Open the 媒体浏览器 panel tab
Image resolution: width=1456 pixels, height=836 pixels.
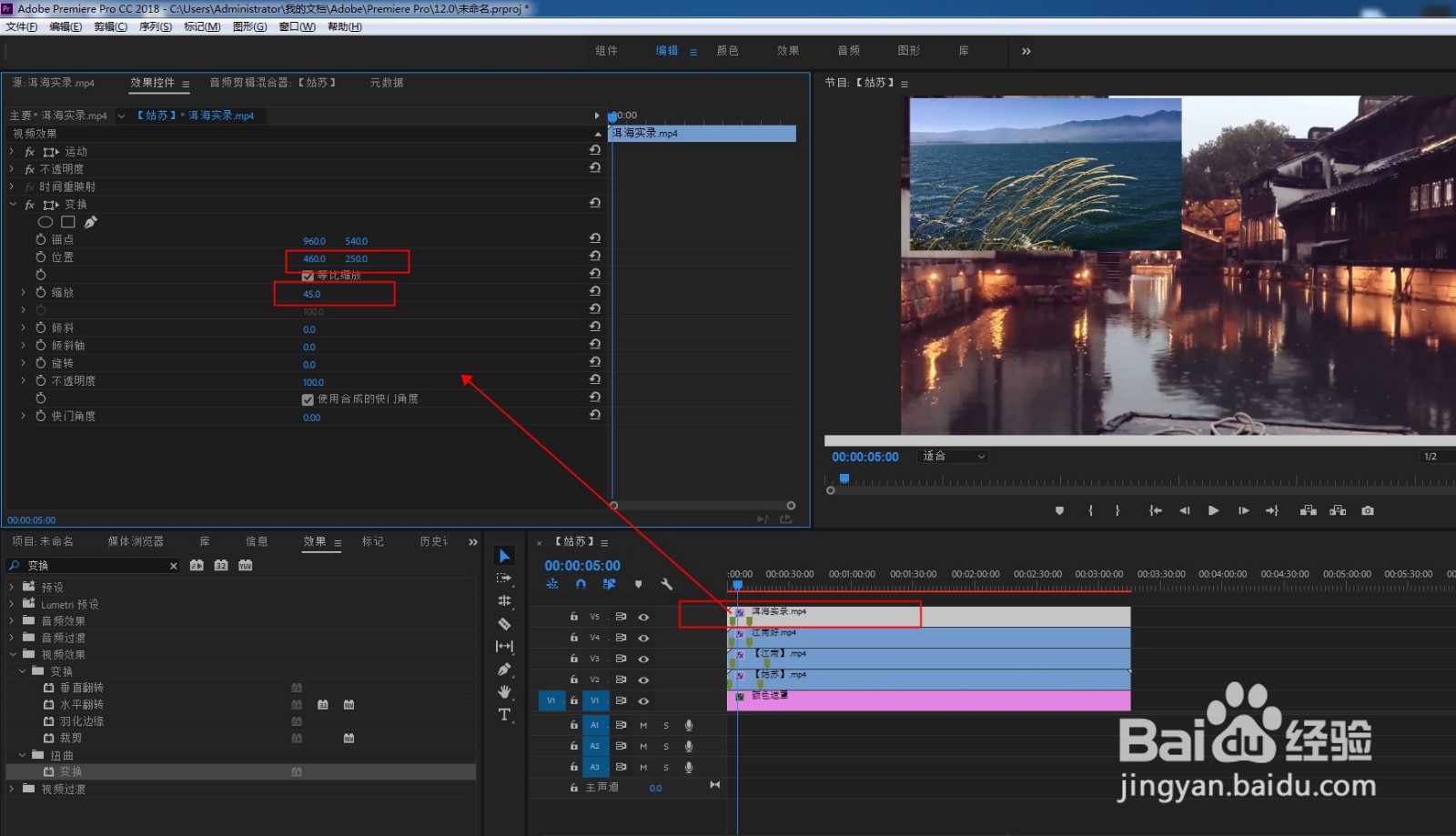pos(136,541)
